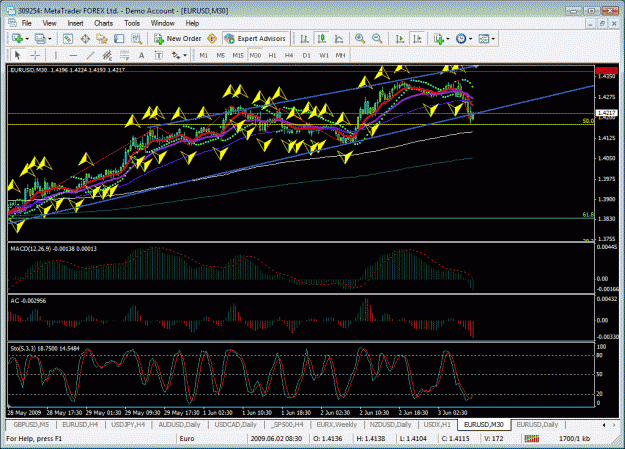The image size is (625, 449).
Task: Switch timeframe to M5
Action: [220, 55]
